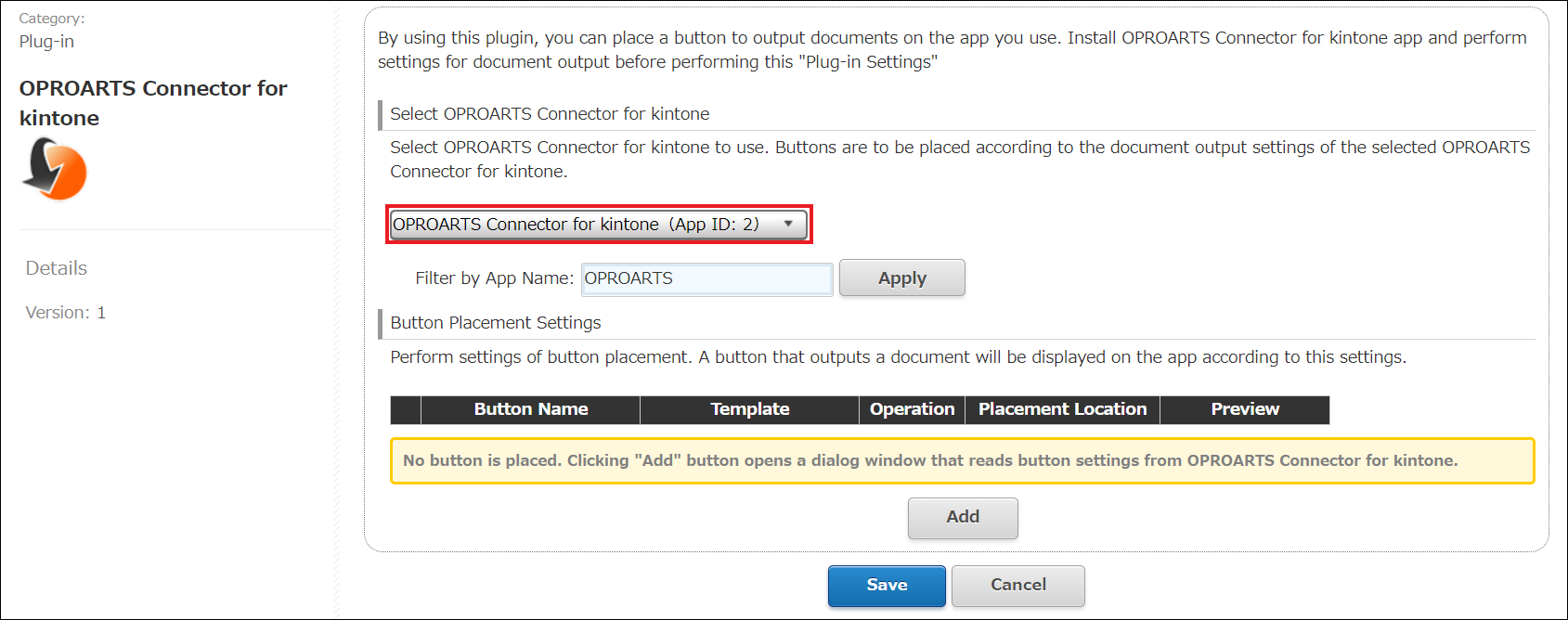Image resolution: width=1568 pixels, height=620 pixels.
Task: Click the Filter by App Name input field
Action: pos(706,278)
